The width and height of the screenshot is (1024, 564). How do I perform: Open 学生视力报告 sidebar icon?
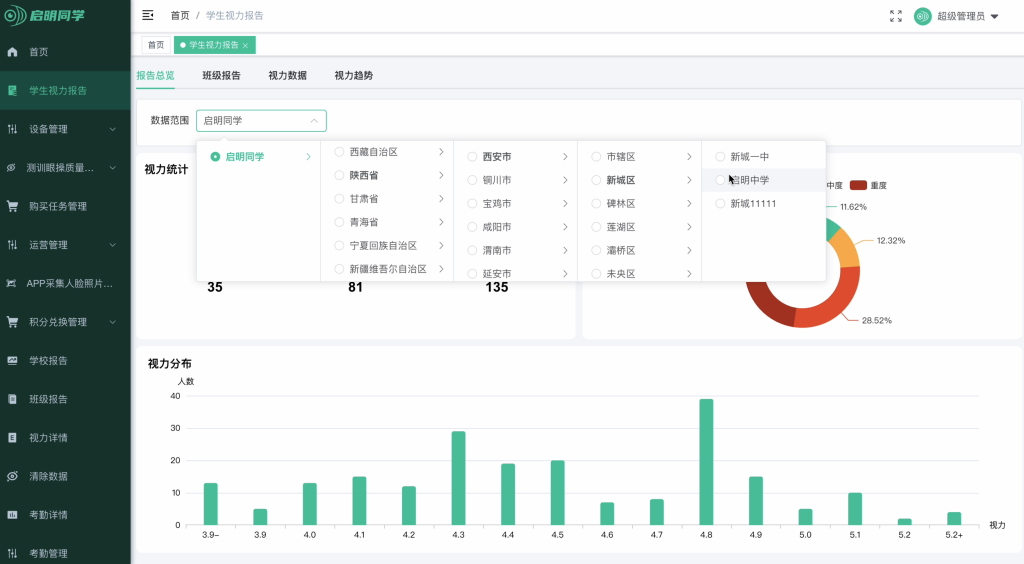pyautogui.click(x=13, y=91)
